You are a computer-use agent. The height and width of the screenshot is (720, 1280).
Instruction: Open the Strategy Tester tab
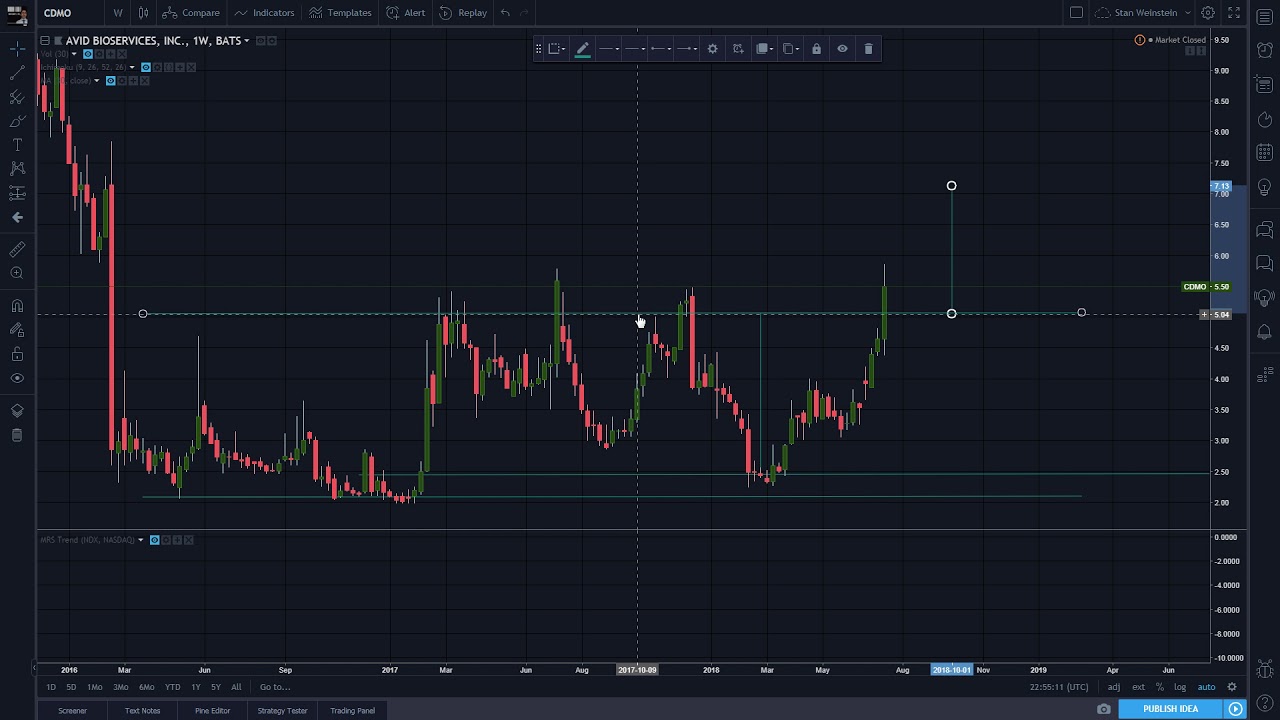point(282,710)
